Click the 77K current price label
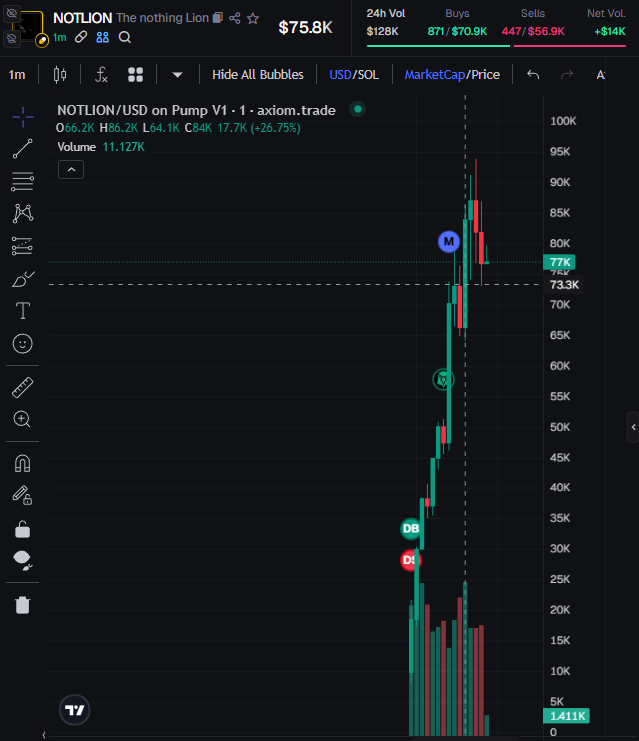Viewport: 639px width, 741px height. (559, 262)
